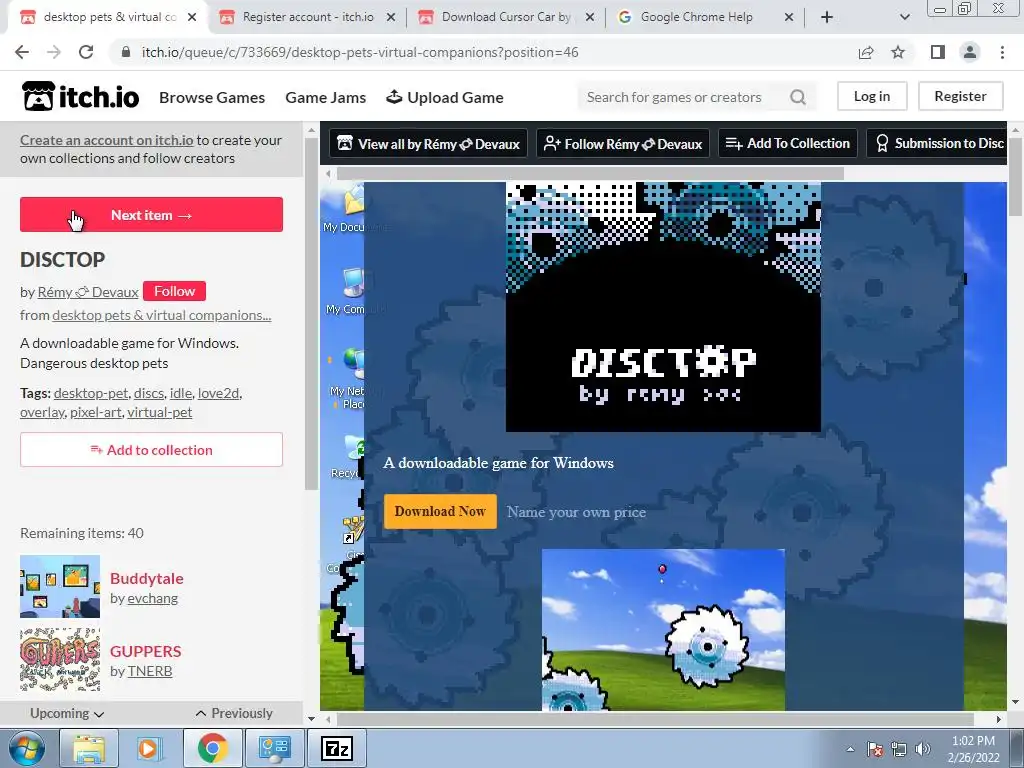1024x768 pixels.
Task: Click sidebar Add to collection button
Action: tap(152, 449)
